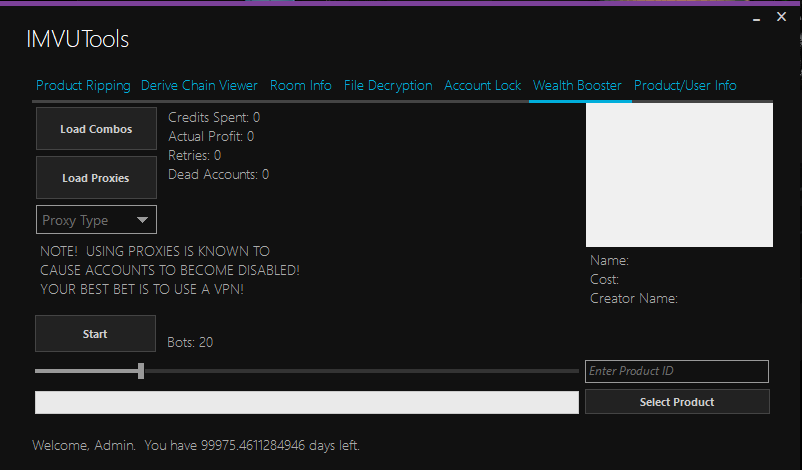Select the Room Info tab
This screenshot has height=470, width=802.
(300, 85)
